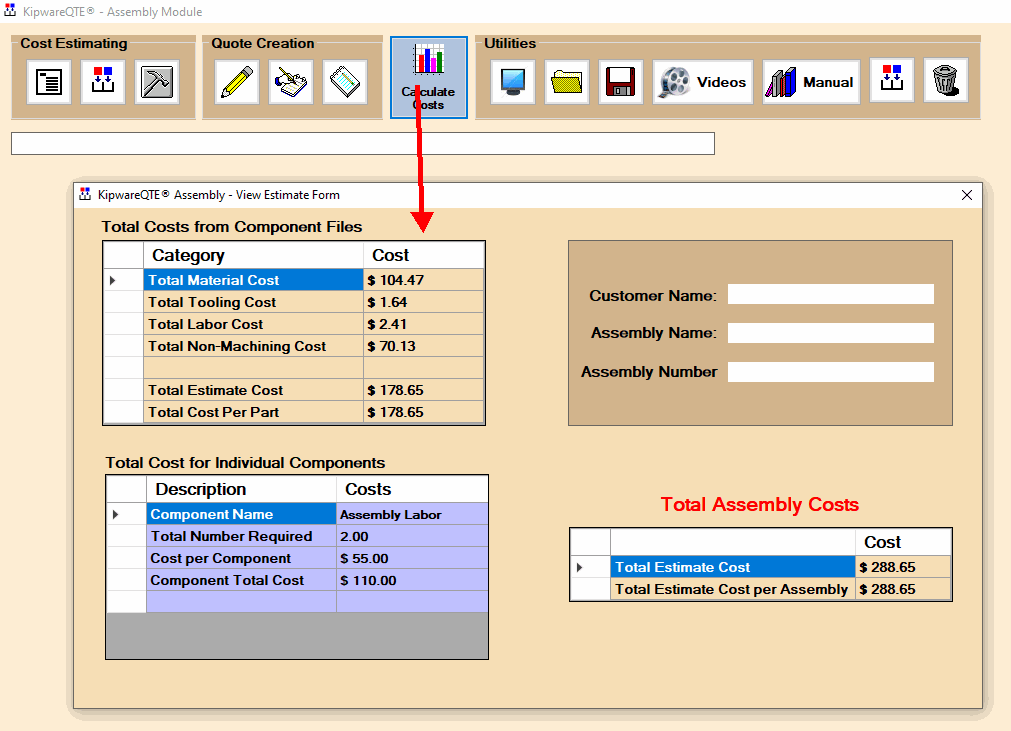Focus the Assembly Number field
This screenshot has width=1011, height=731.
point(830,372)
